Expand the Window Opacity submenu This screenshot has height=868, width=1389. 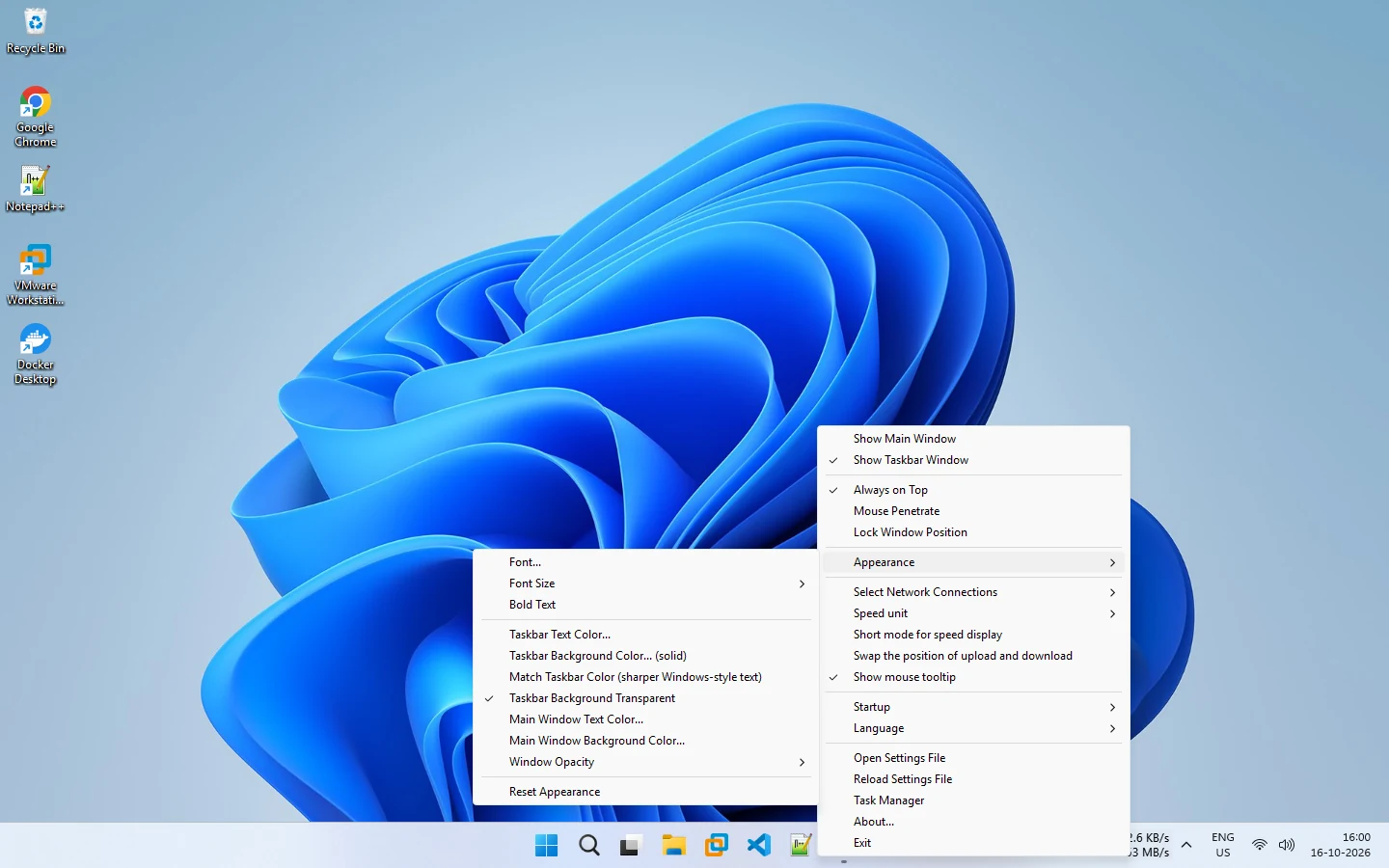click(x=644, y=762)
